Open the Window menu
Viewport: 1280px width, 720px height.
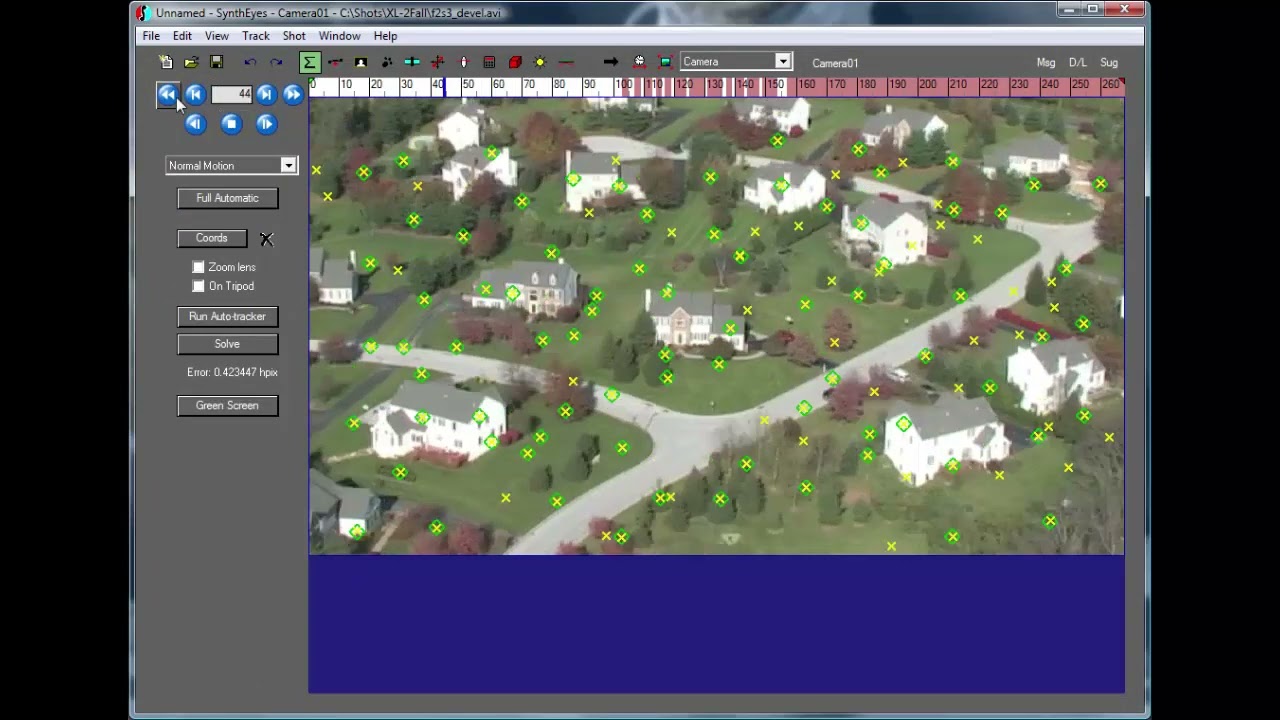click(340, 36)
